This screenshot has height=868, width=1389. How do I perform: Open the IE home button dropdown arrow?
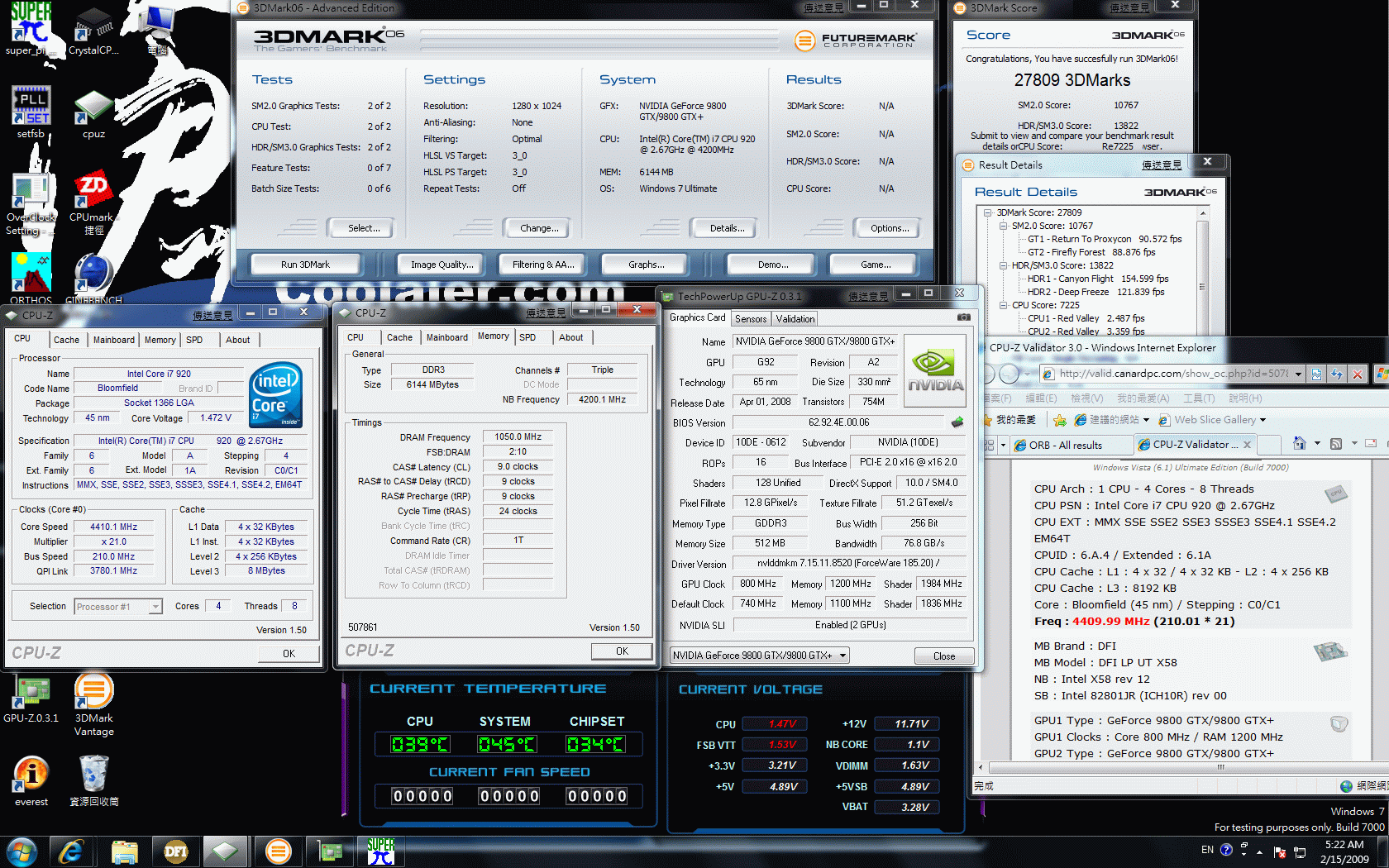[x=1317, y=443]
